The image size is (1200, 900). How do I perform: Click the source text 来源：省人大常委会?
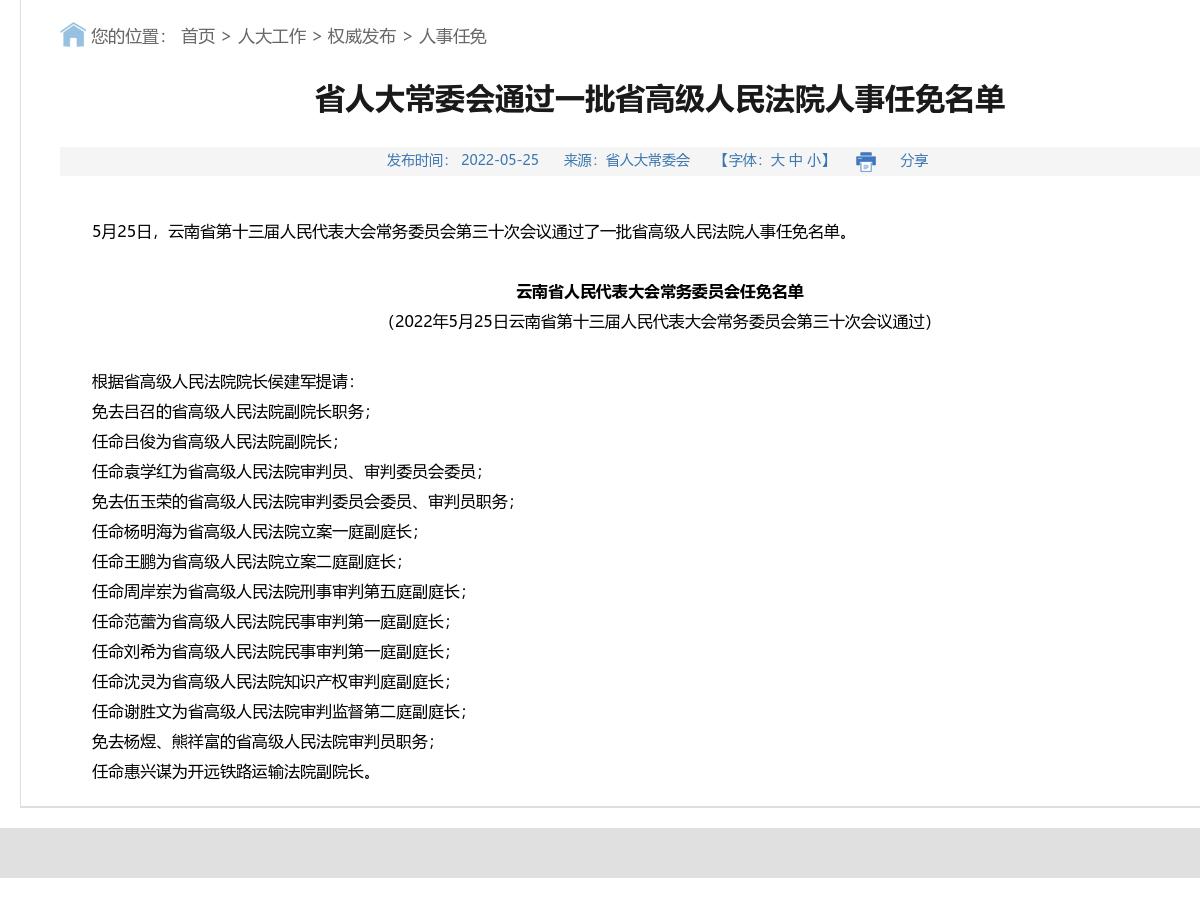(627, 160)
